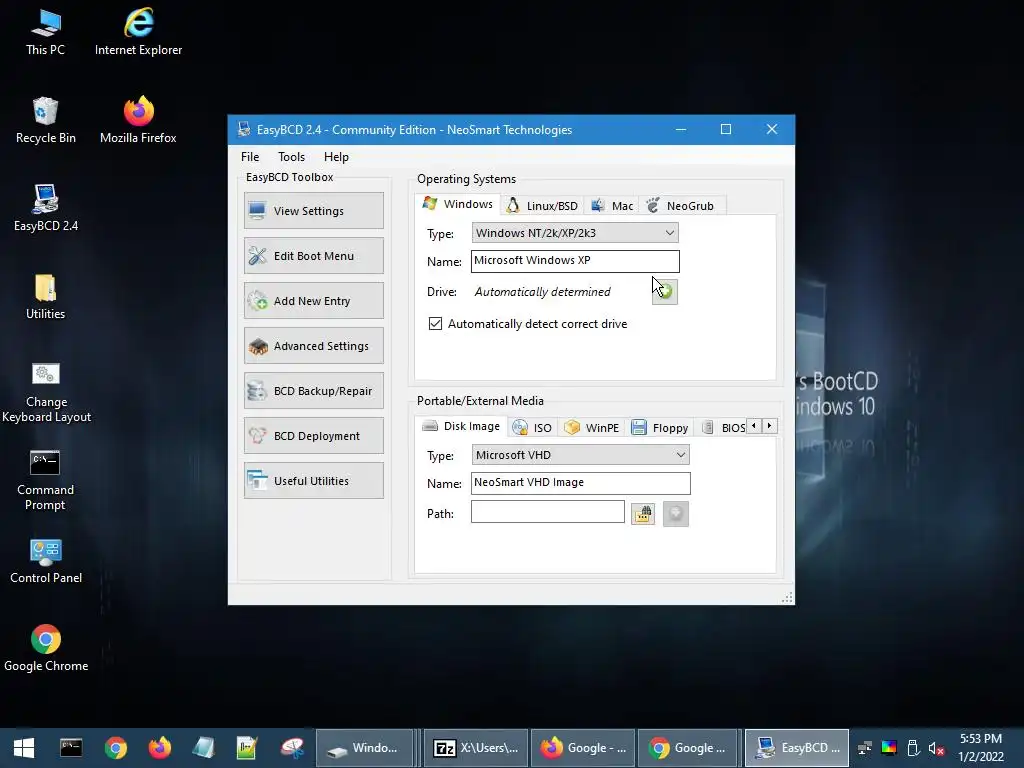1024x768 pixels.
Task: Select the Mozilla Firefox desktop icon
Action: pyautogui.click(x=138, y=121)
